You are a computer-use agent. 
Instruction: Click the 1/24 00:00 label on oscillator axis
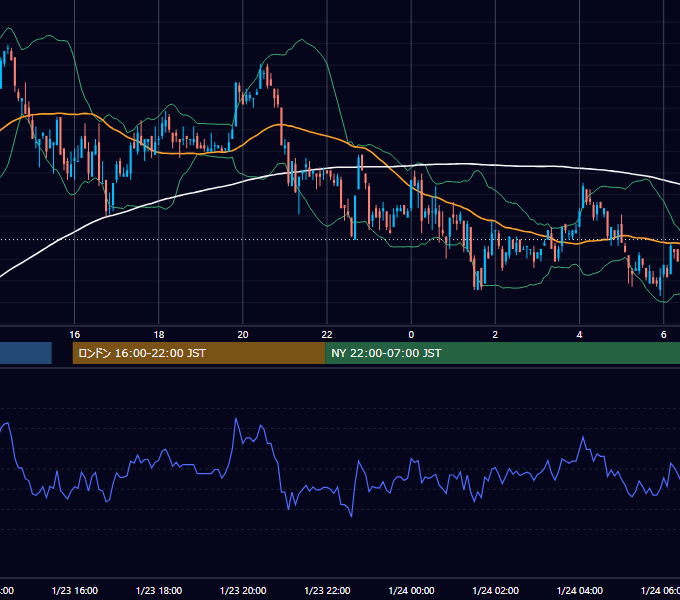pos(411,591)
